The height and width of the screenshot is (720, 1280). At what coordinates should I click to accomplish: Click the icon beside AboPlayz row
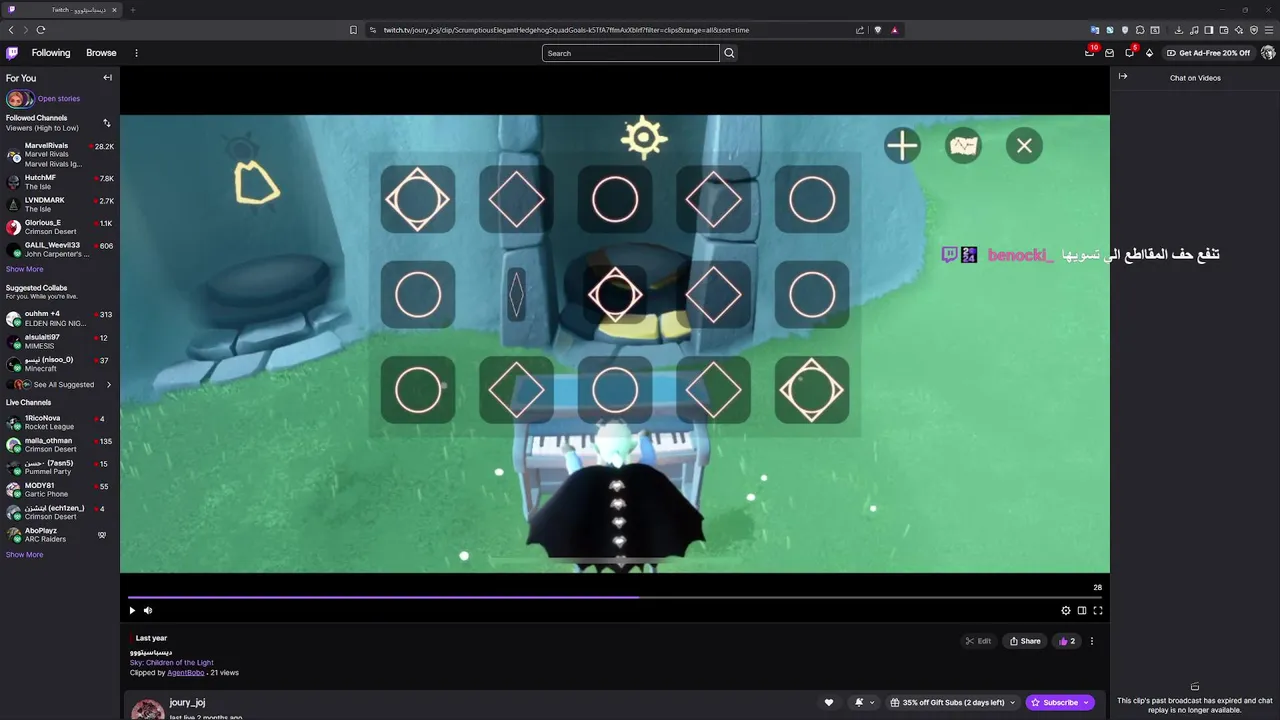pyautogui.click(x=102, y=535)
